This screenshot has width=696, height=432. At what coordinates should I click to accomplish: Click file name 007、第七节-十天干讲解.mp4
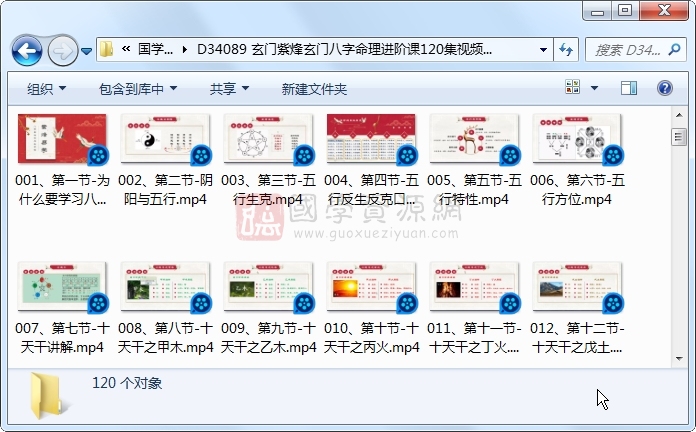click(62, 337)
